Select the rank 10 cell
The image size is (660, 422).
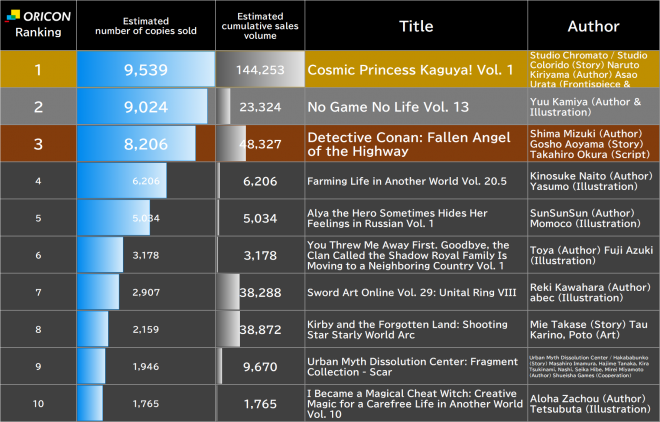click(x=38, y=403)
